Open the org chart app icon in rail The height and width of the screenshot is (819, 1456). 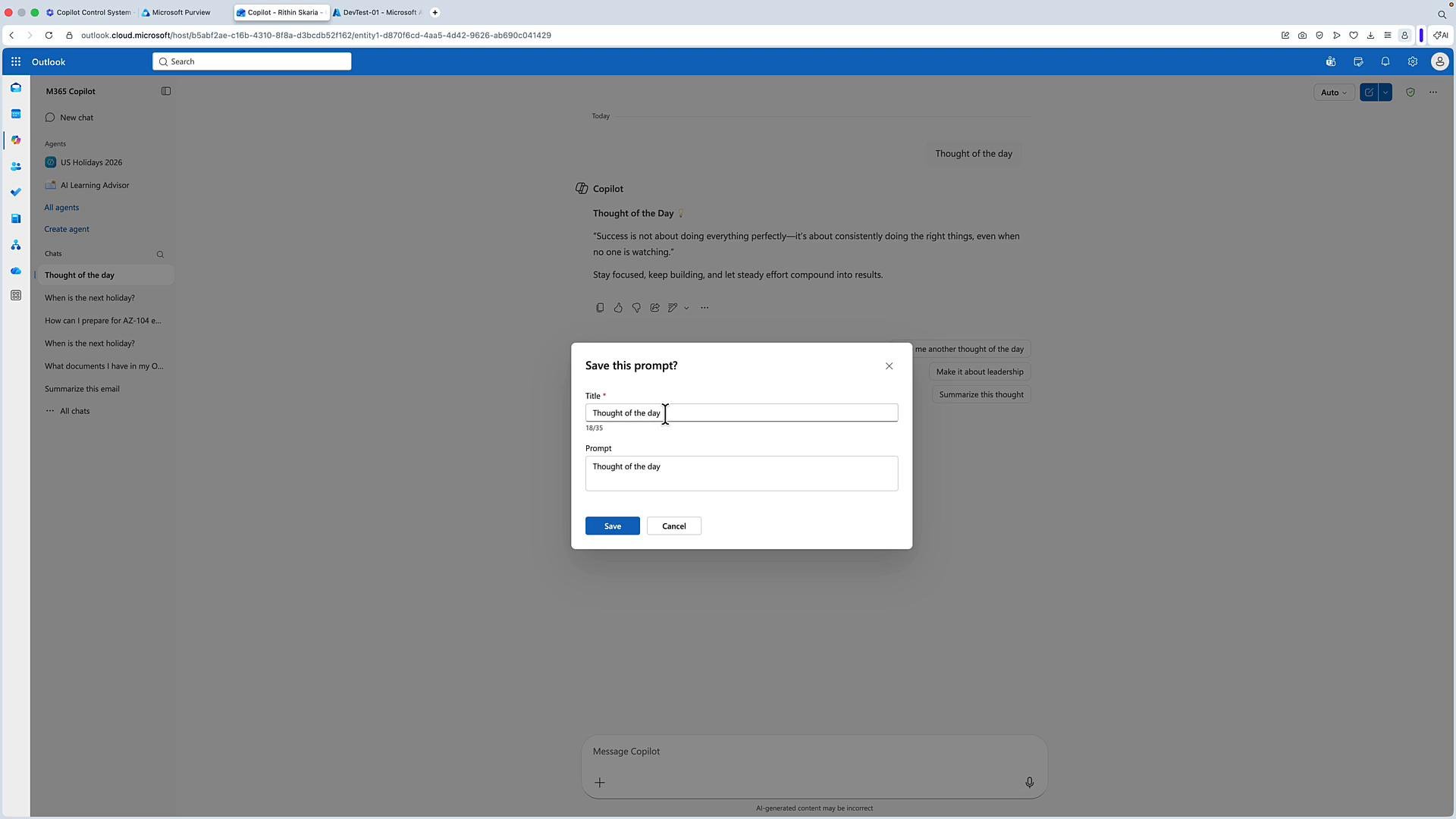coord(16,245)
